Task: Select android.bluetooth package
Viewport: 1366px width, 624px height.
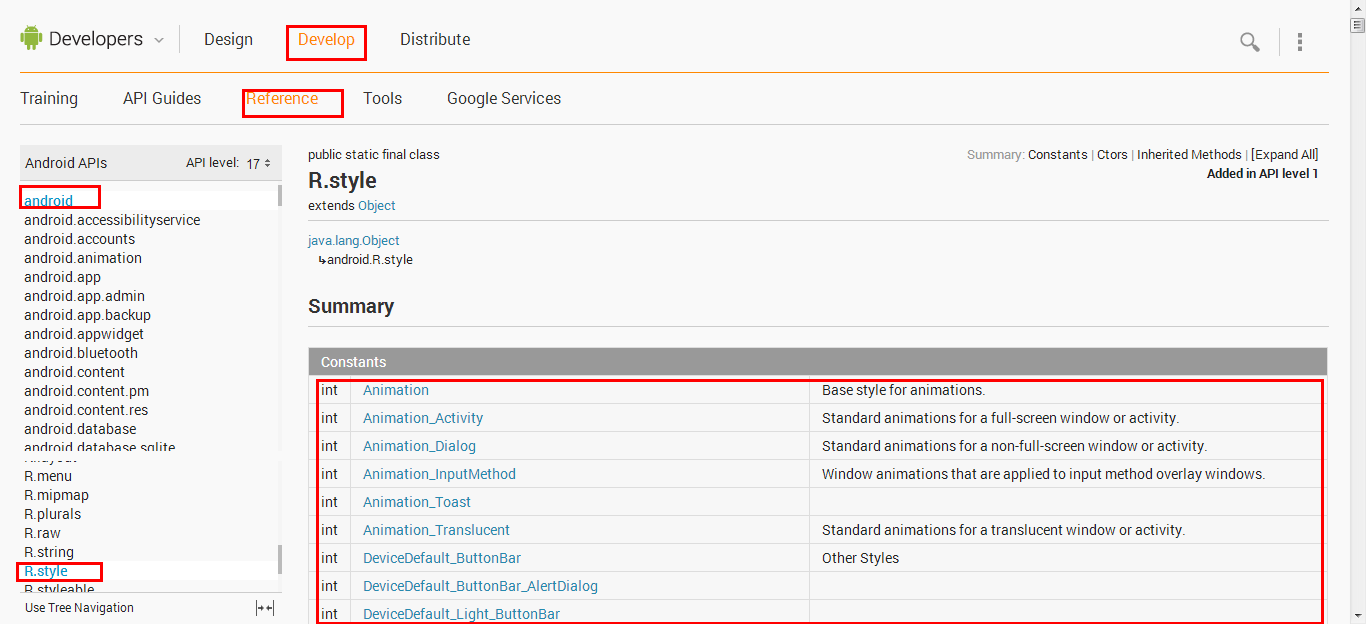Action: (x=81, y=353)
